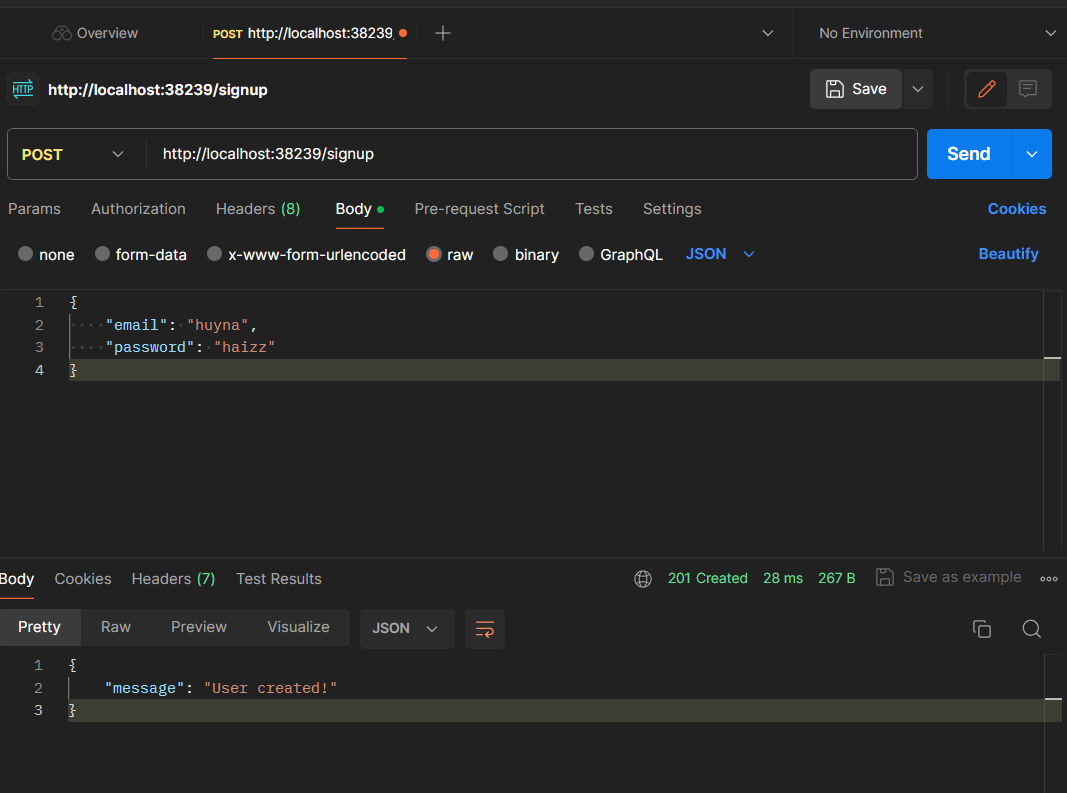Copy response using the copy icon
1067x793 pixels.
pos(982,629)
